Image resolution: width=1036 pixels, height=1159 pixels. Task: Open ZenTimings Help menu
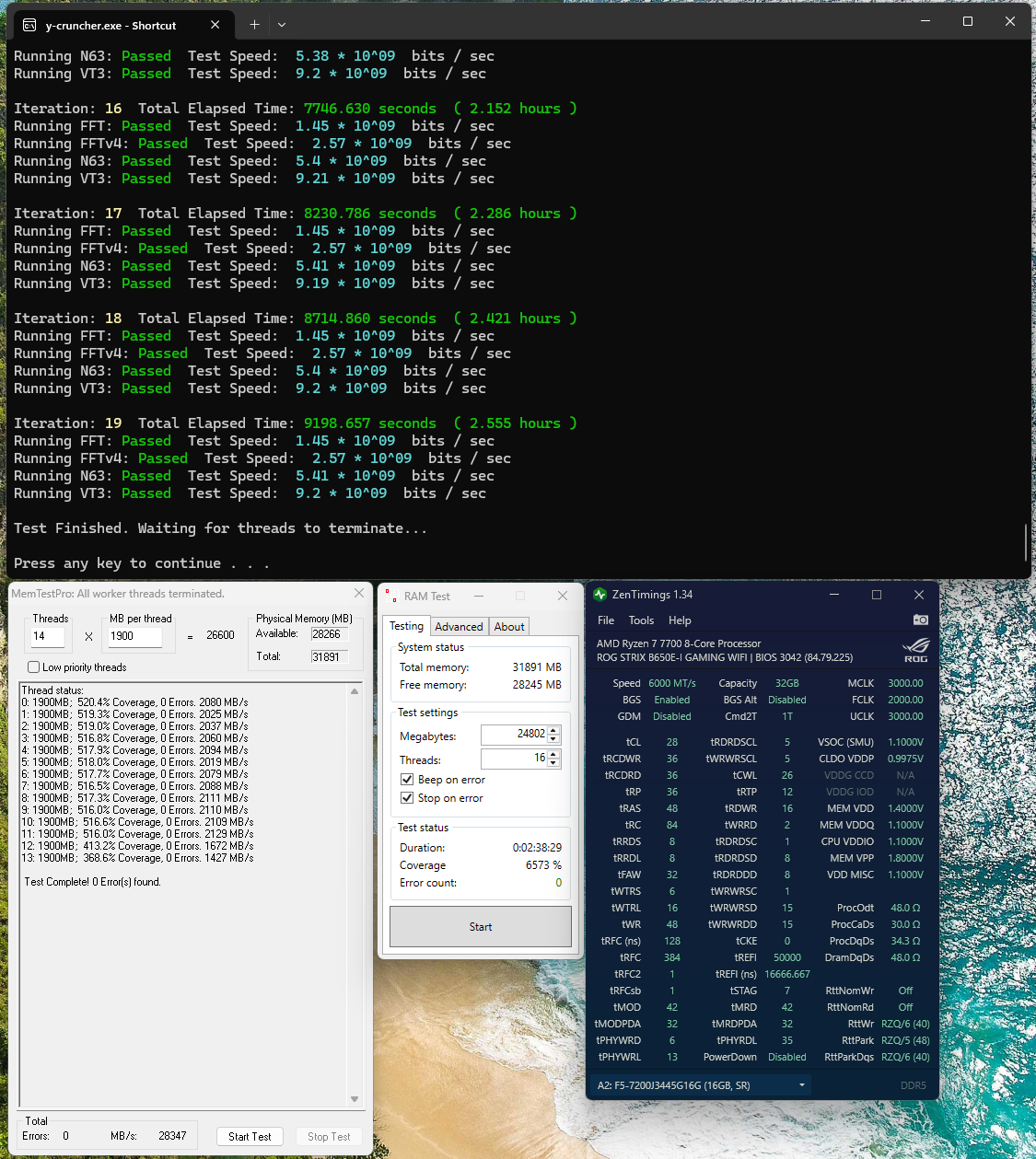pyautogui.click(x=680, y=620)
